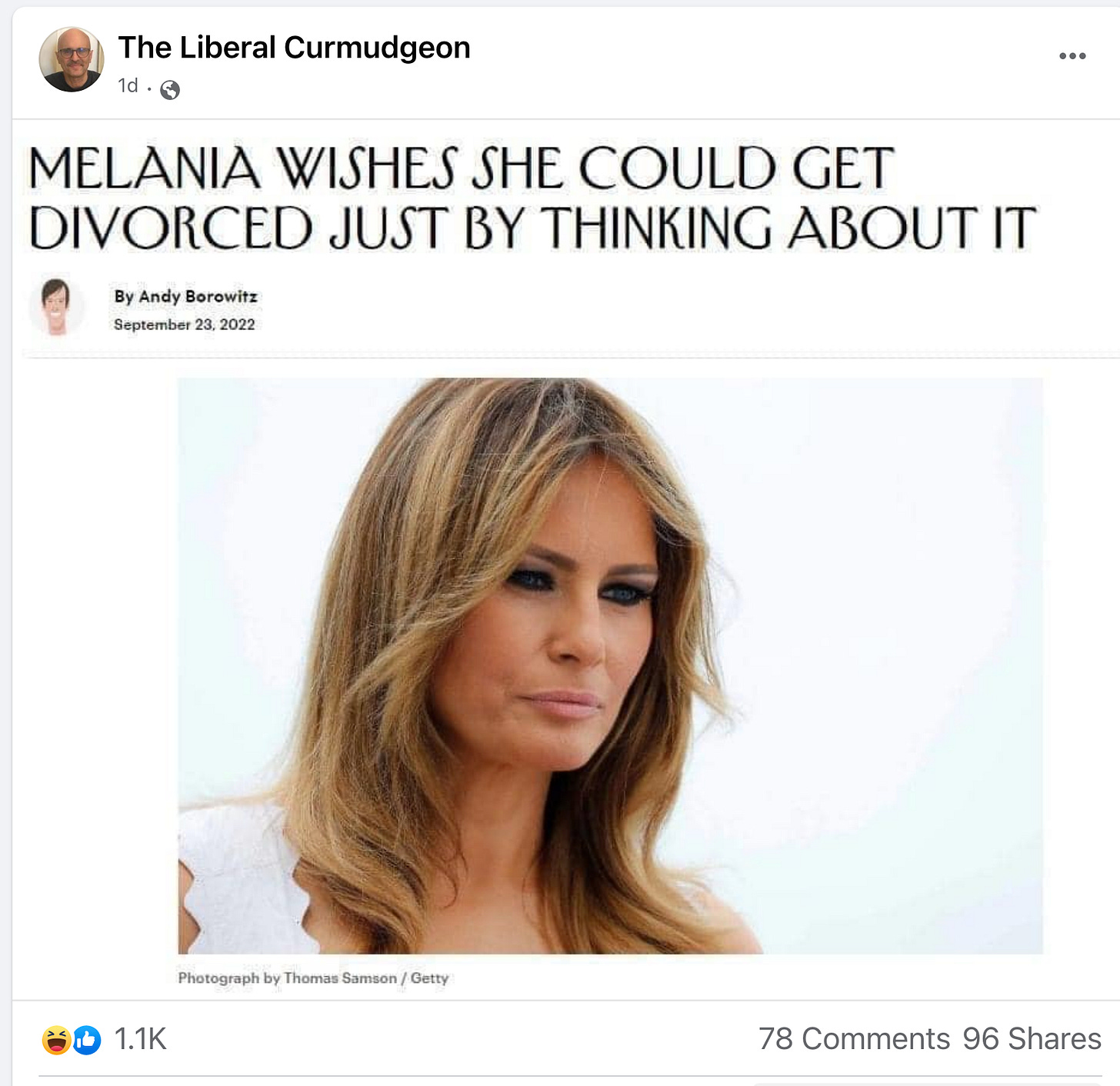Click the headline line starting MELANIA WISHES
The image size is (1120, 1086).
462,168
